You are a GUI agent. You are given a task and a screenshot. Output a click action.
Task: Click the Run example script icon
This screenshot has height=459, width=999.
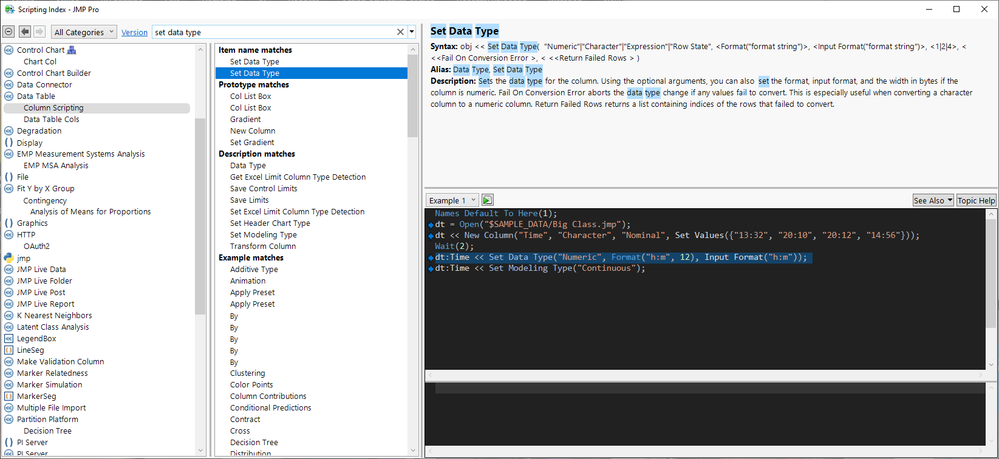(x=488, y=200)
